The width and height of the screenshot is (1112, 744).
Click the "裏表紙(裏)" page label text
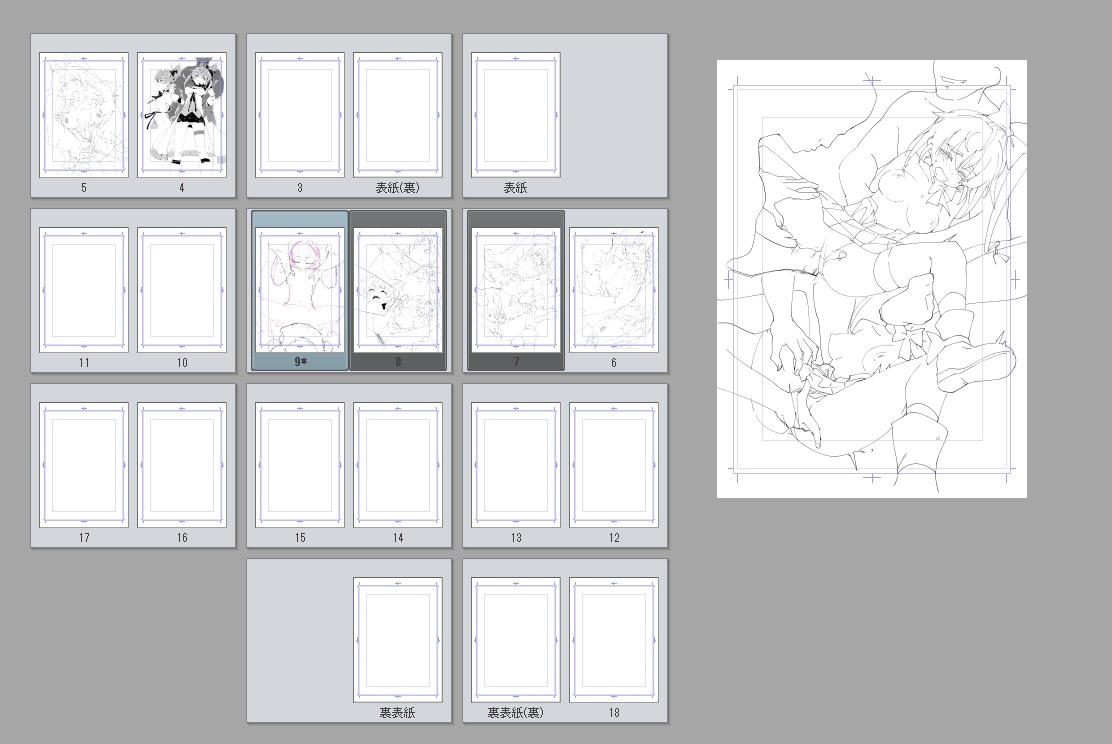pyautogui.click(x=516, y=713)
